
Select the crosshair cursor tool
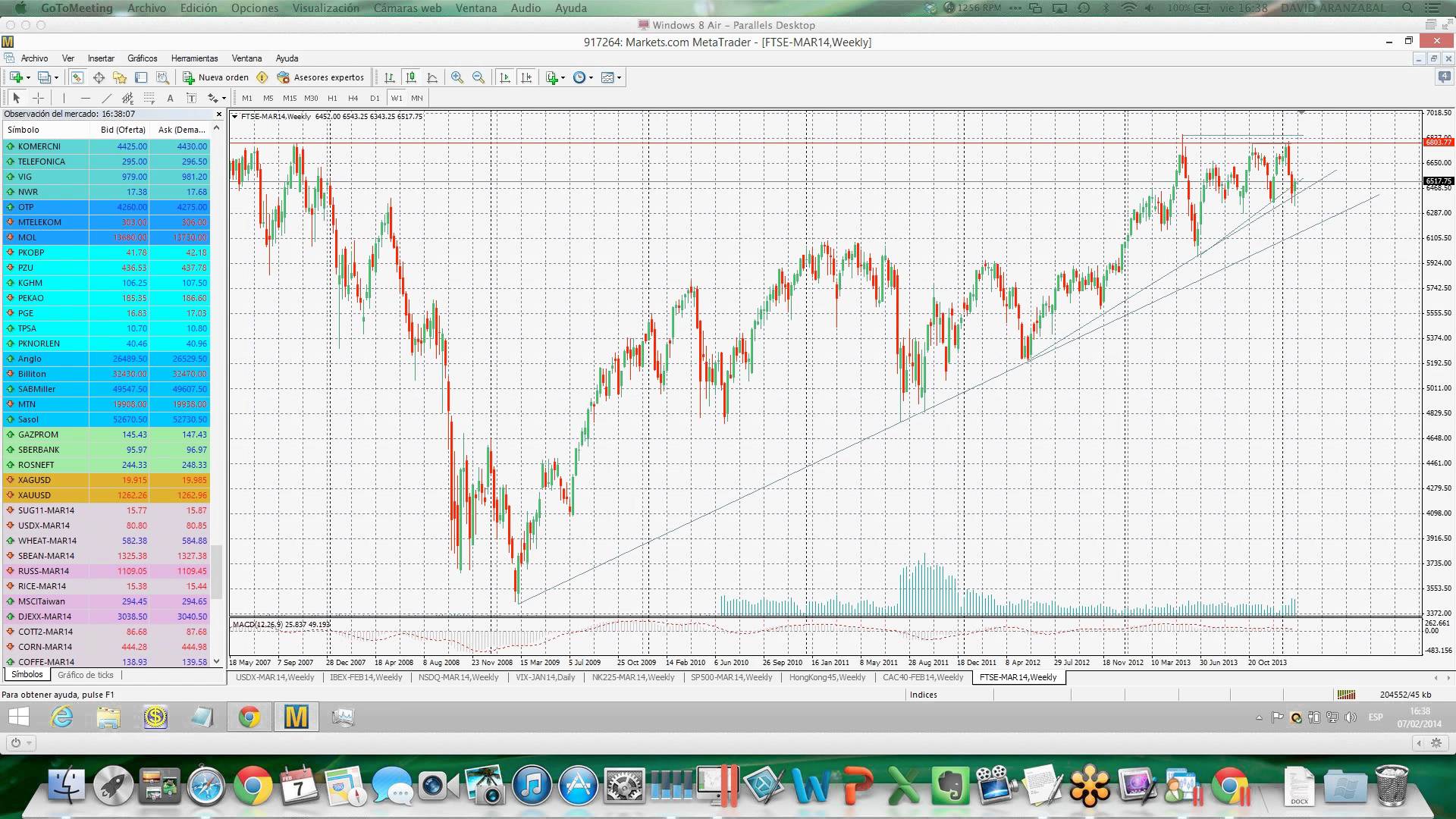(x=38, y=98)
